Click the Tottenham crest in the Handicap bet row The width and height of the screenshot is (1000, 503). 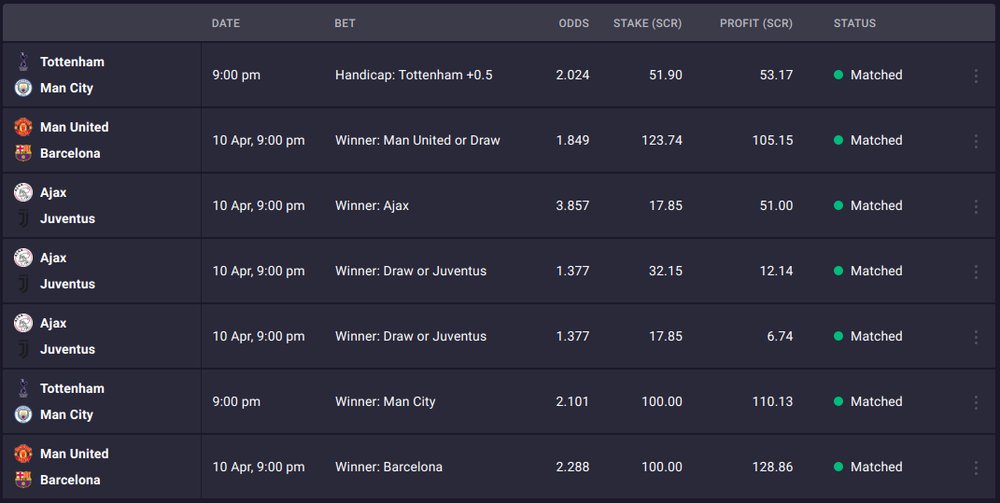tap(23, 62)
